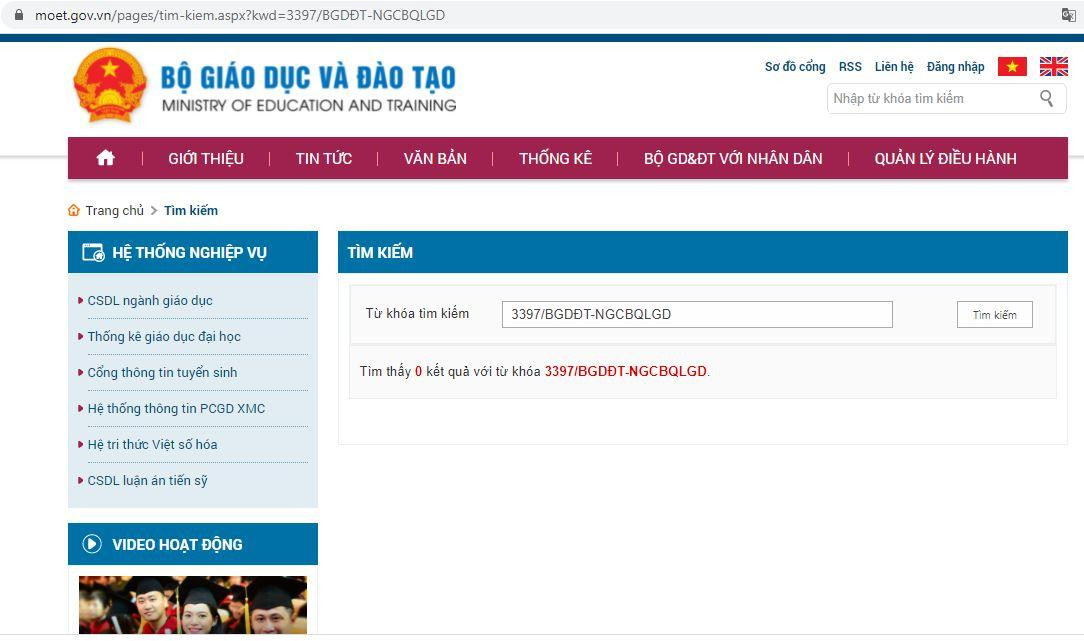
Task: Click the BỘ GIÁO DỤC VÀ ĐÀO TẠO title
Action: 308,77
